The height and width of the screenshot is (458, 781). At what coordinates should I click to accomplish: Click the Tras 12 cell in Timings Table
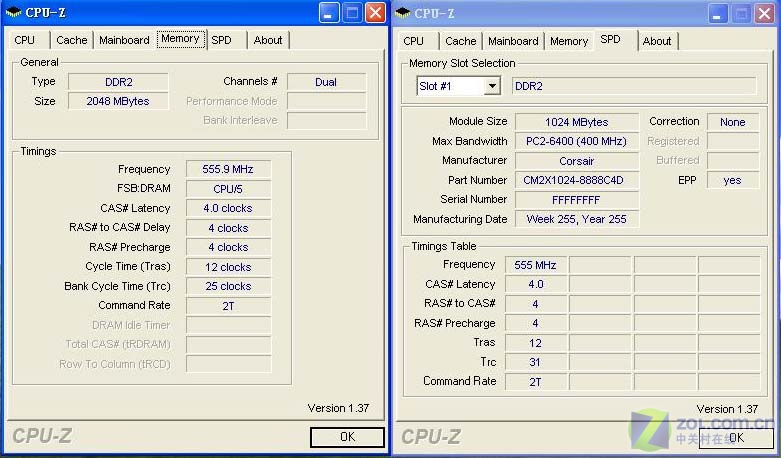(535, 343)
